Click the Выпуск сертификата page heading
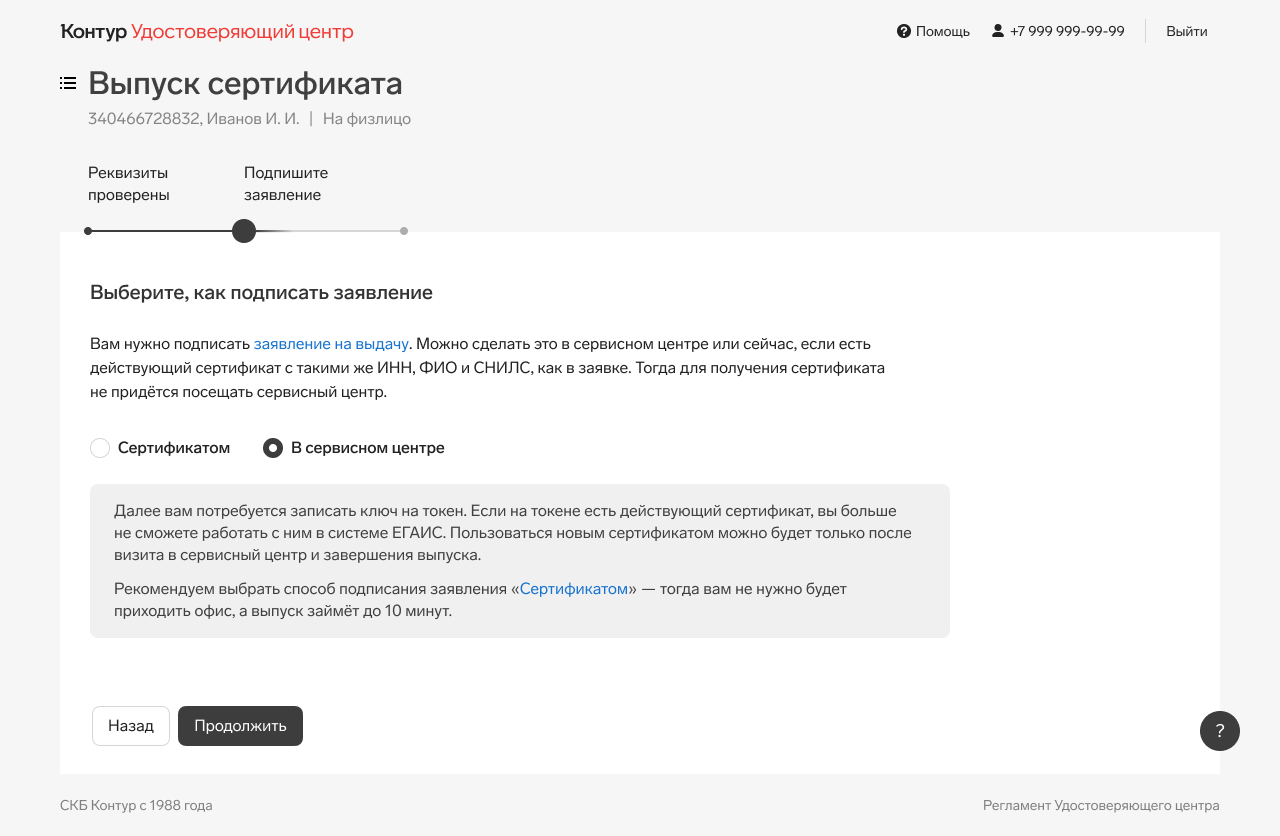Viewport: 1280px width, 836px height. tap(245, 83)
